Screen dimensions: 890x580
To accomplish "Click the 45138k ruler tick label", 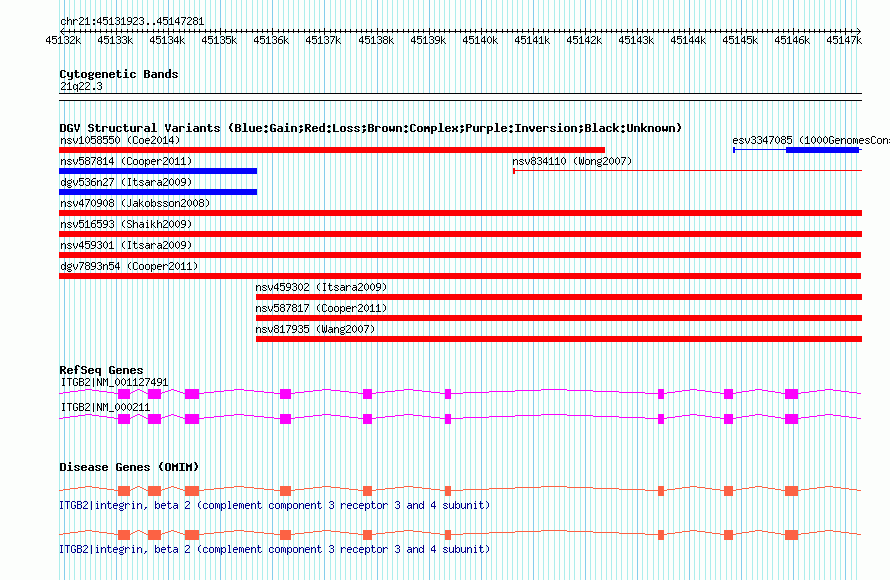I will coord(376,40).
